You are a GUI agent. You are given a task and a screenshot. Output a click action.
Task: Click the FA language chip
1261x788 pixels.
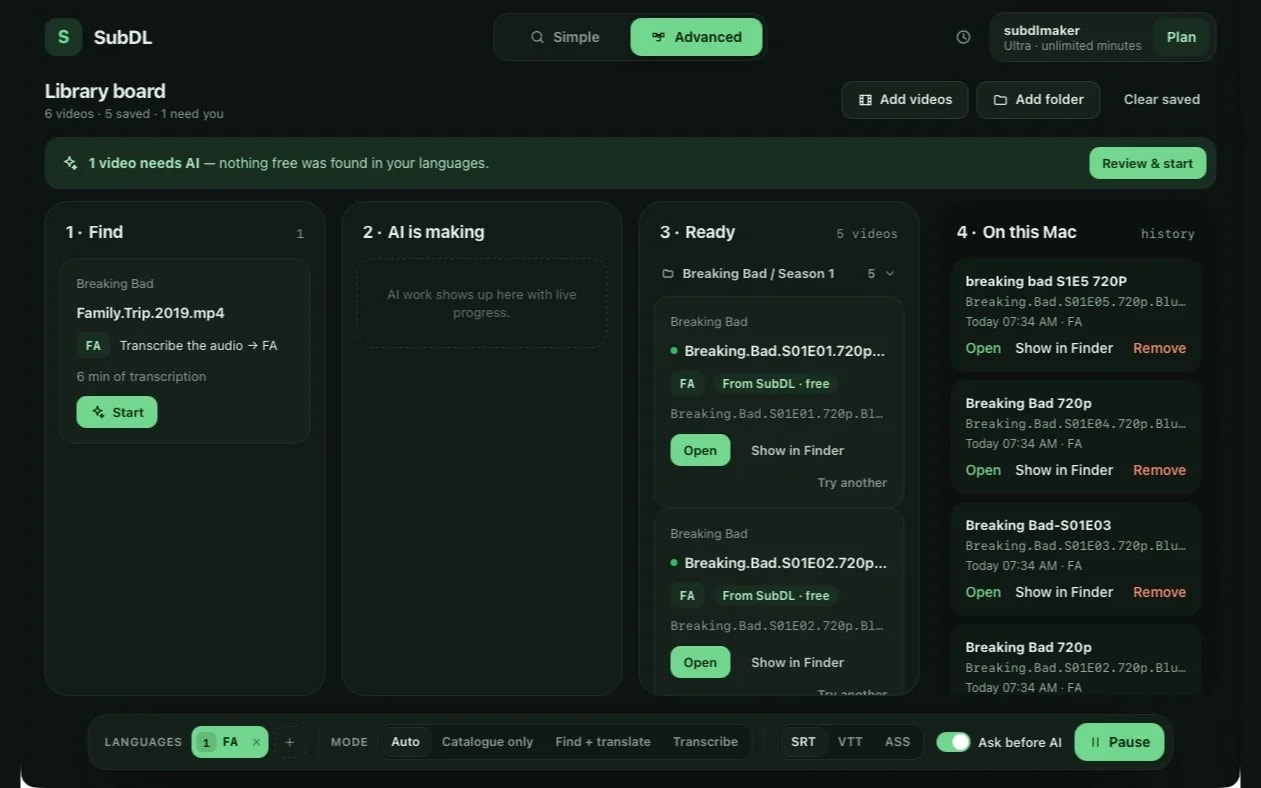pyautogui.click(x=229, y=742)
